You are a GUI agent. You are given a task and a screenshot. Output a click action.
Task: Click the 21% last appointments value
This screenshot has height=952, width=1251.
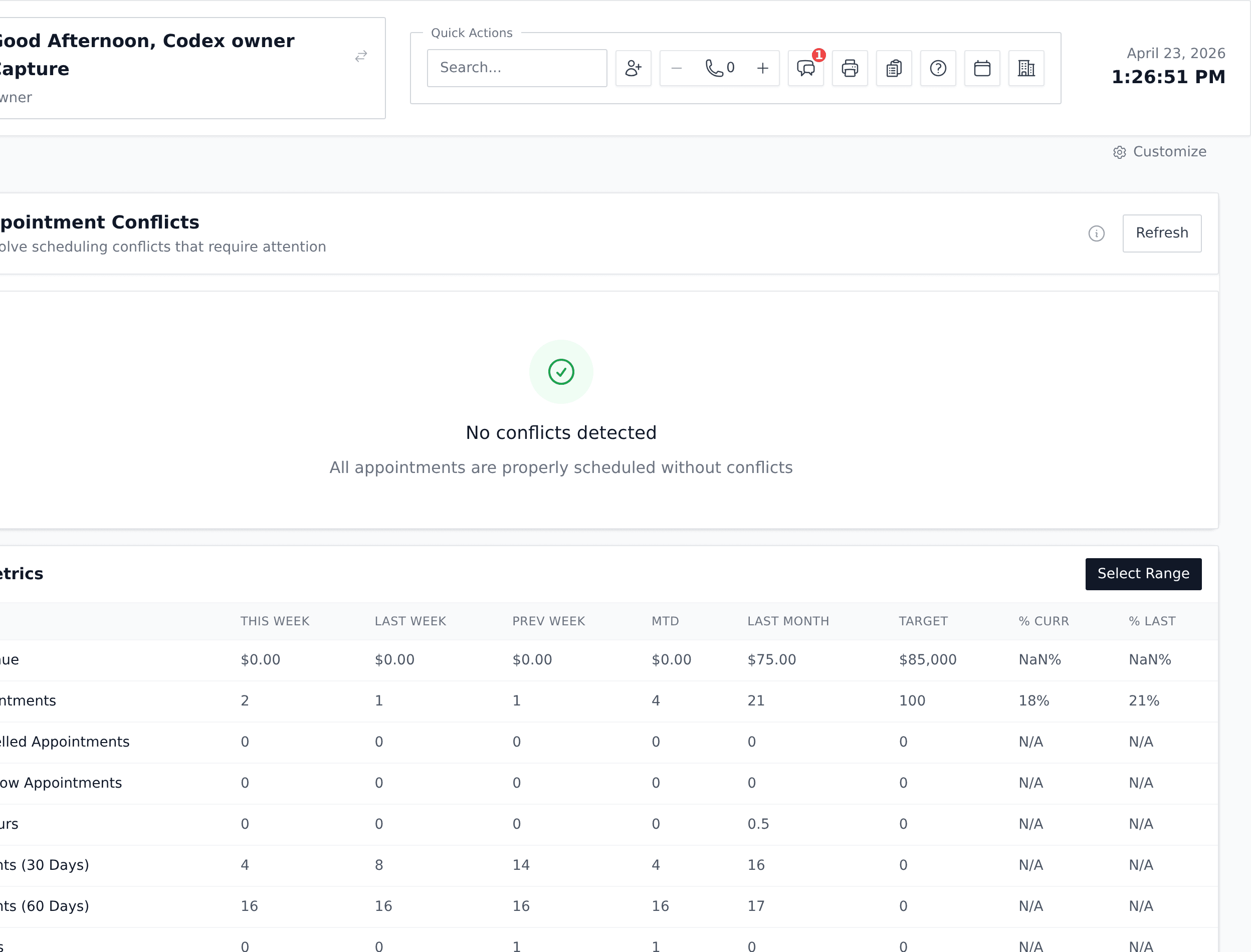point(1144,701)
